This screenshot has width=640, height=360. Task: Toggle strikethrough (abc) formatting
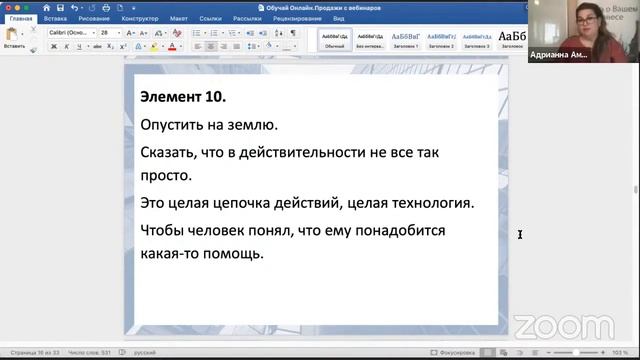[97, 47]
